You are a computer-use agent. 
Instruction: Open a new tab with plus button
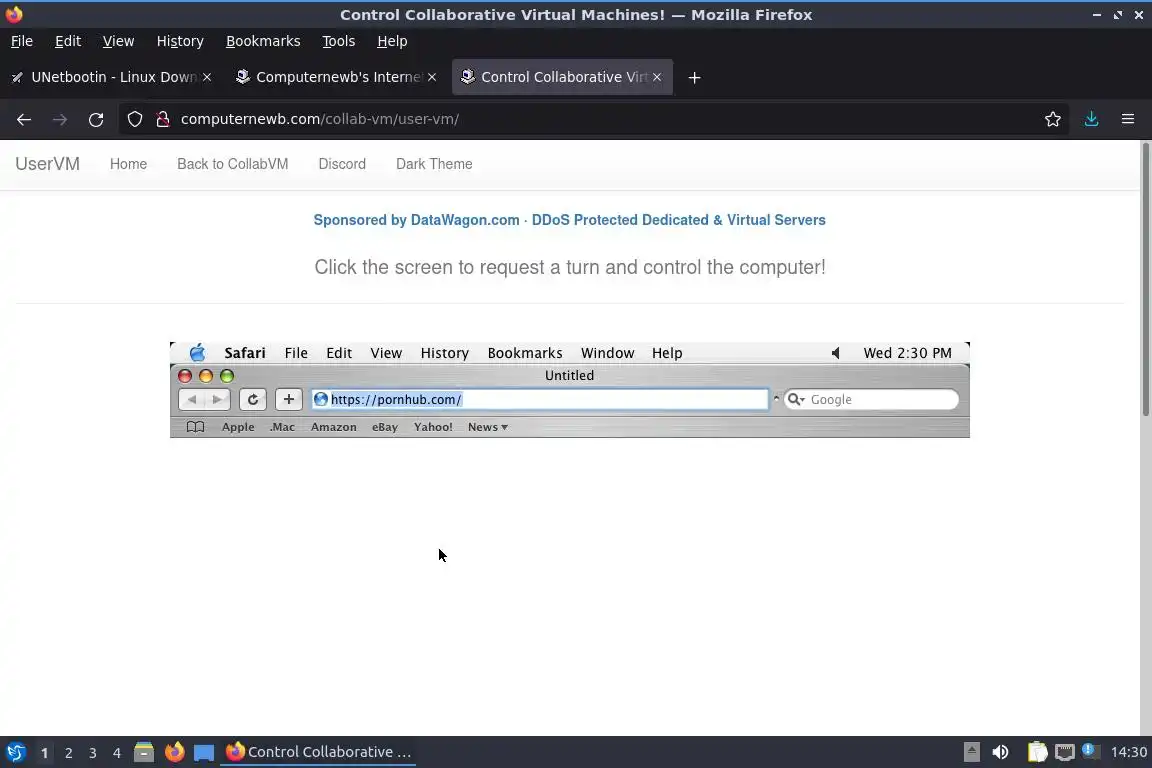coord(694,77)
